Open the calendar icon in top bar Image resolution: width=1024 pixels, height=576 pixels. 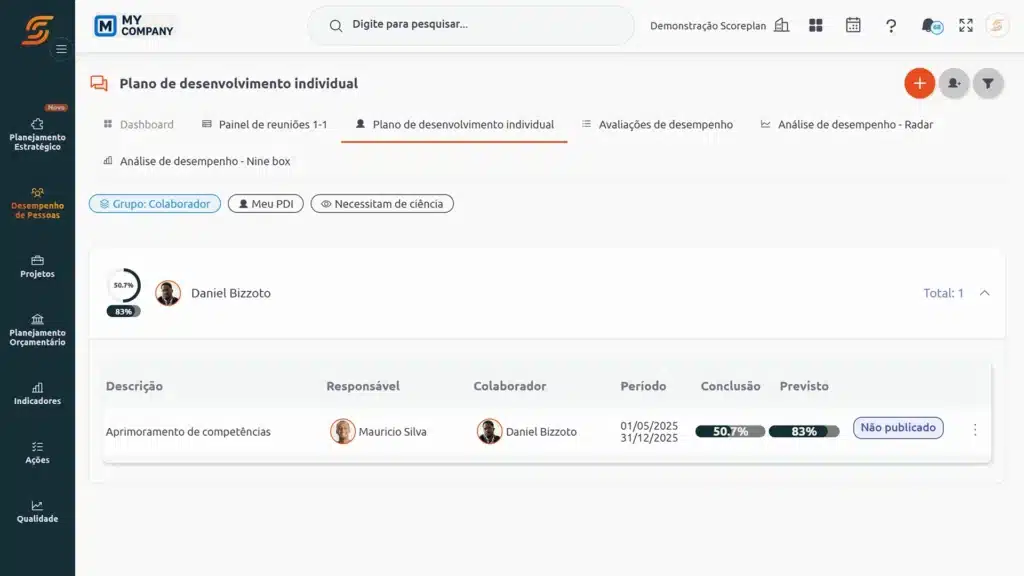click(853, 25)
